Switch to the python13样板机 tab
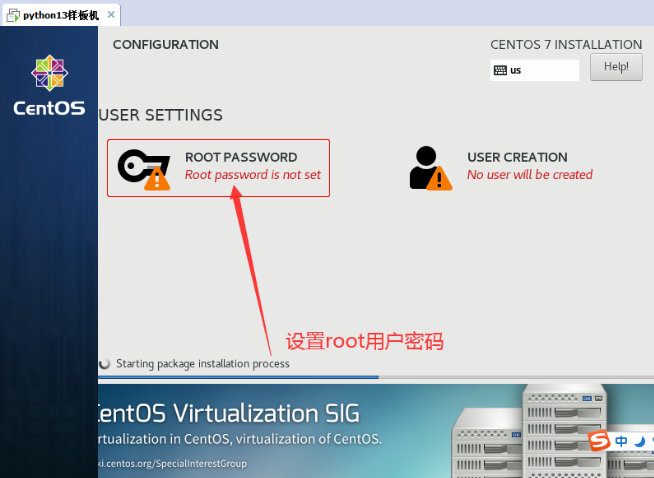The height and width of the screenshot is (478, 654). [61, 15]
